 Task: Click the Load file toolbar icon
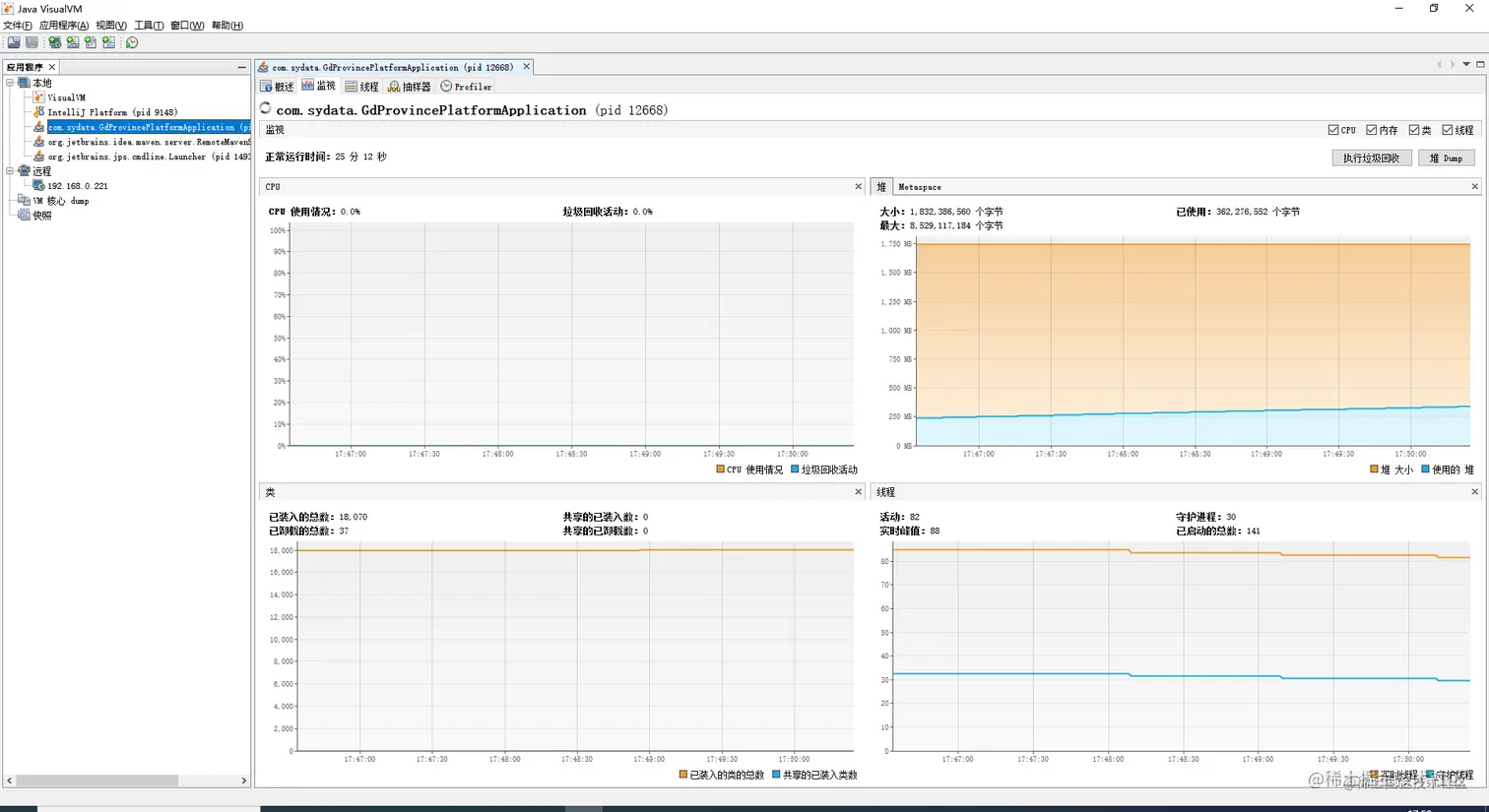[x=14, y=42]
